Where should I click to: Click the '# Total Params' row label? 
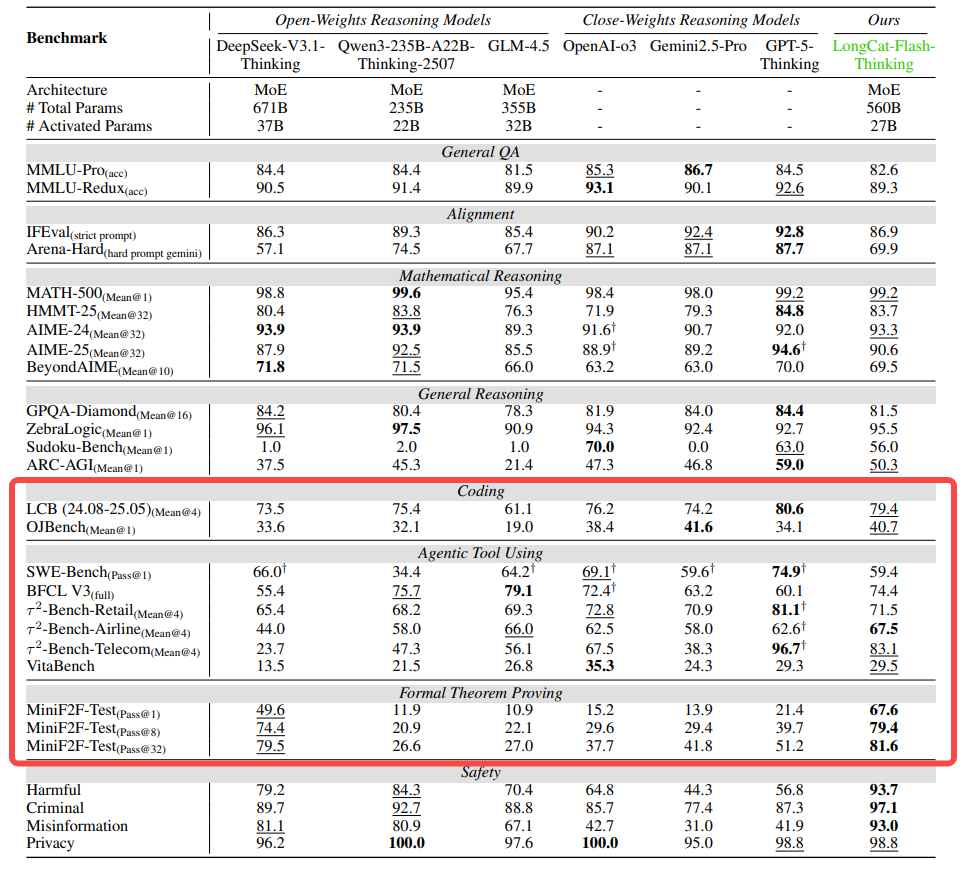pos(75,108)
